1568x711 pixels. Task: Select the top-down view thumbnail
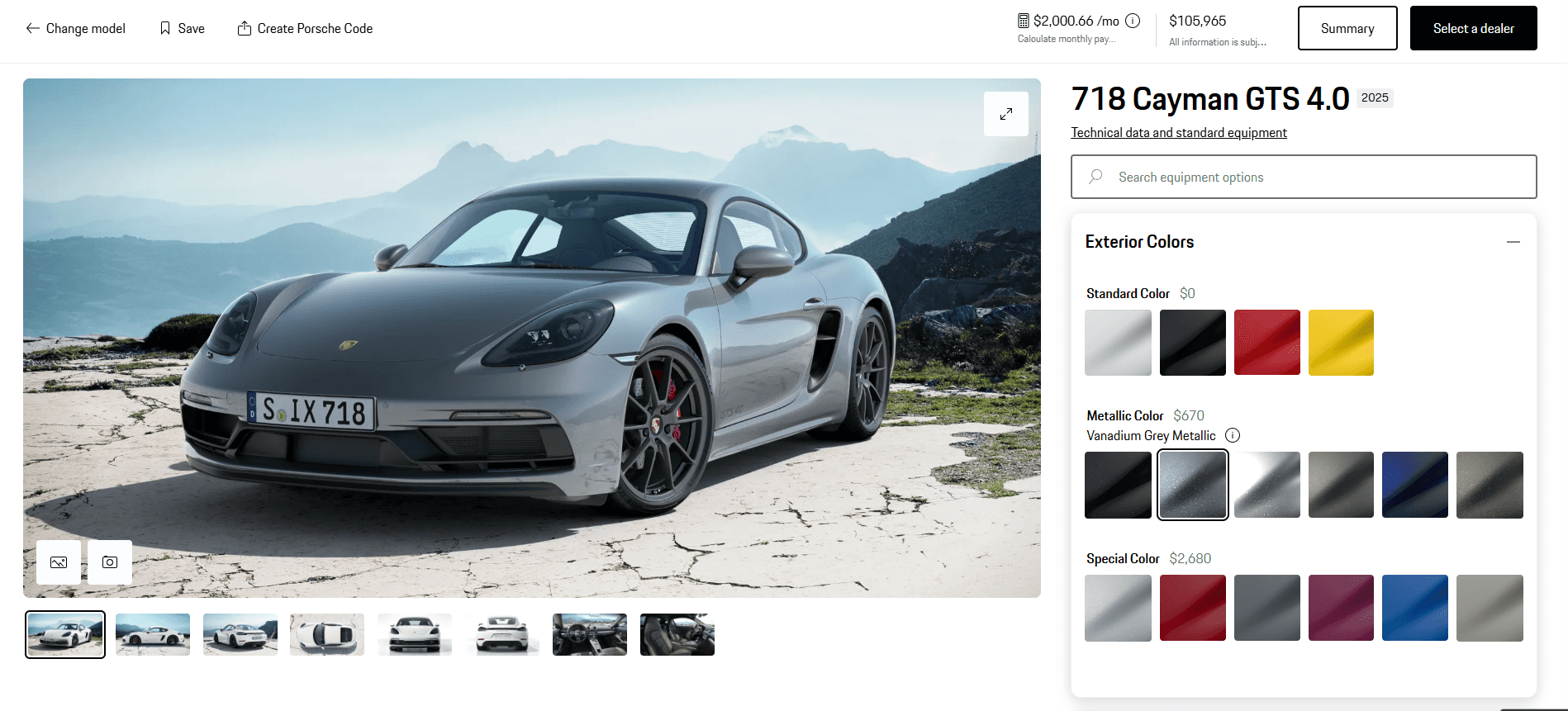pyautogui.click(x=327, y=634)
